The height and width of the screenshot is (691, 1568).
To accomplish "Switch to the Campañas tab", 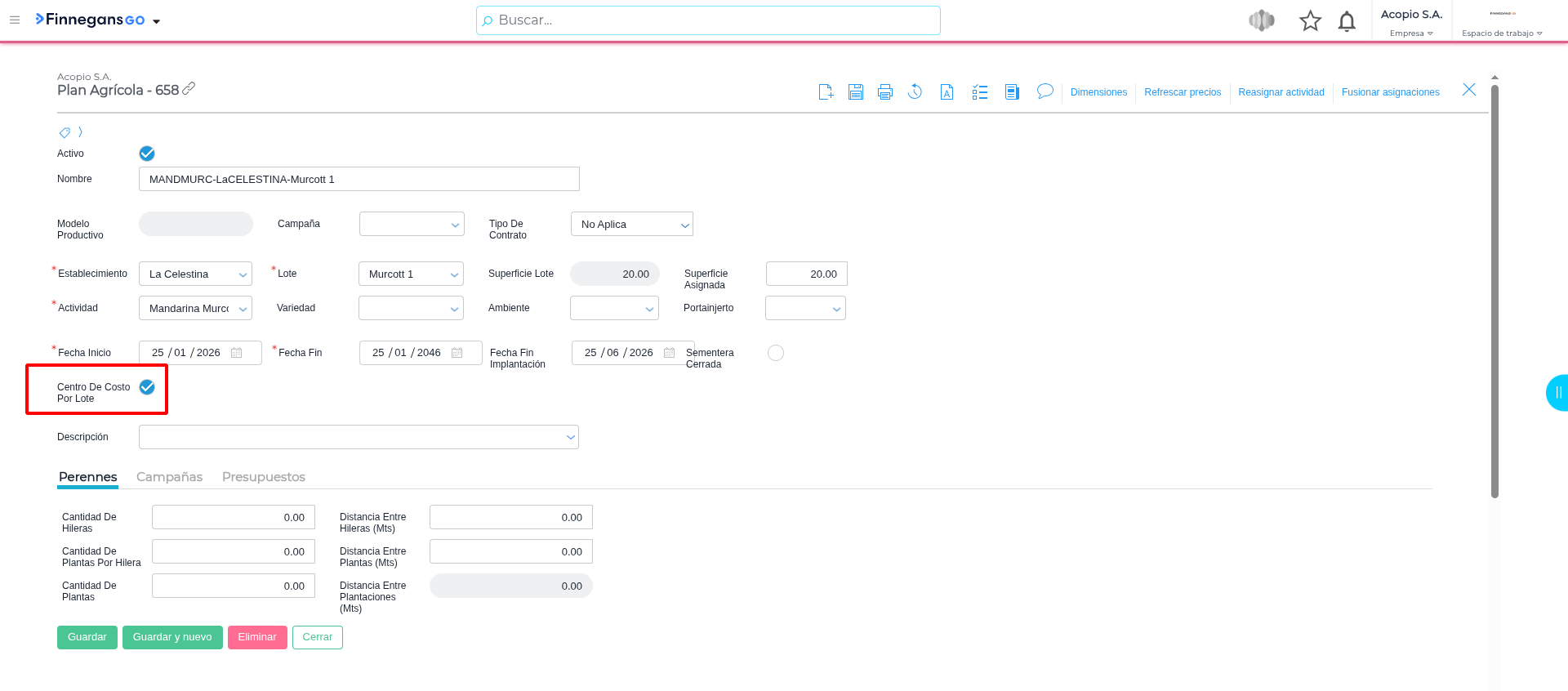I will point(169,477).
